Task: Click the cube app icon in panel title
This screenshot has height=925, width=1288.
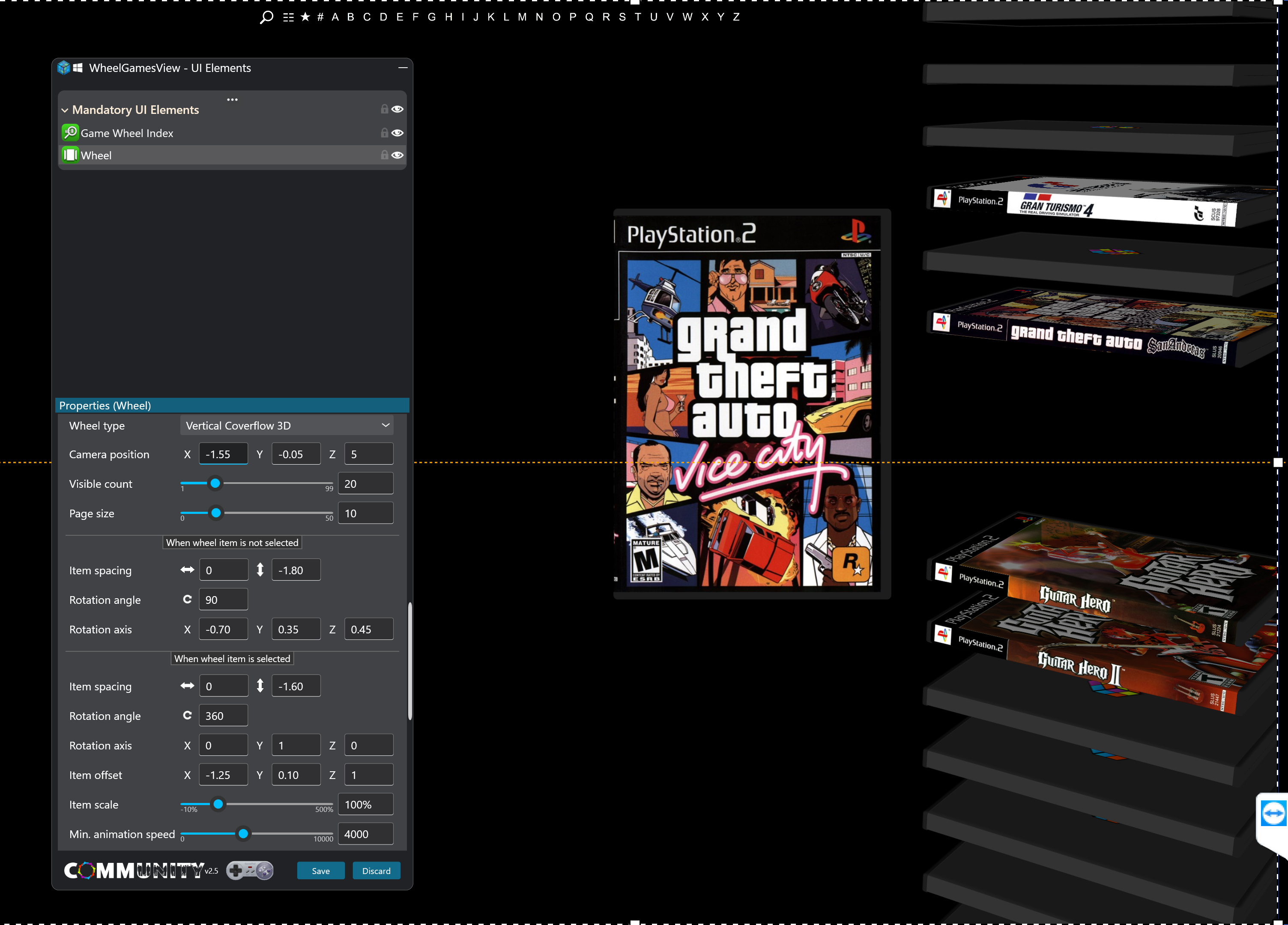Action: [63, 68]
